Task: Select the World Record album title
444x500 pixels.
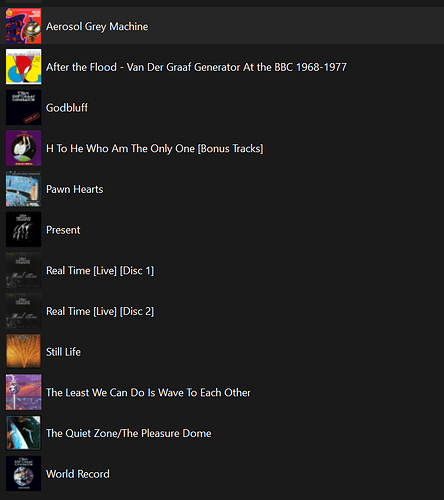Action: [78, 474]
